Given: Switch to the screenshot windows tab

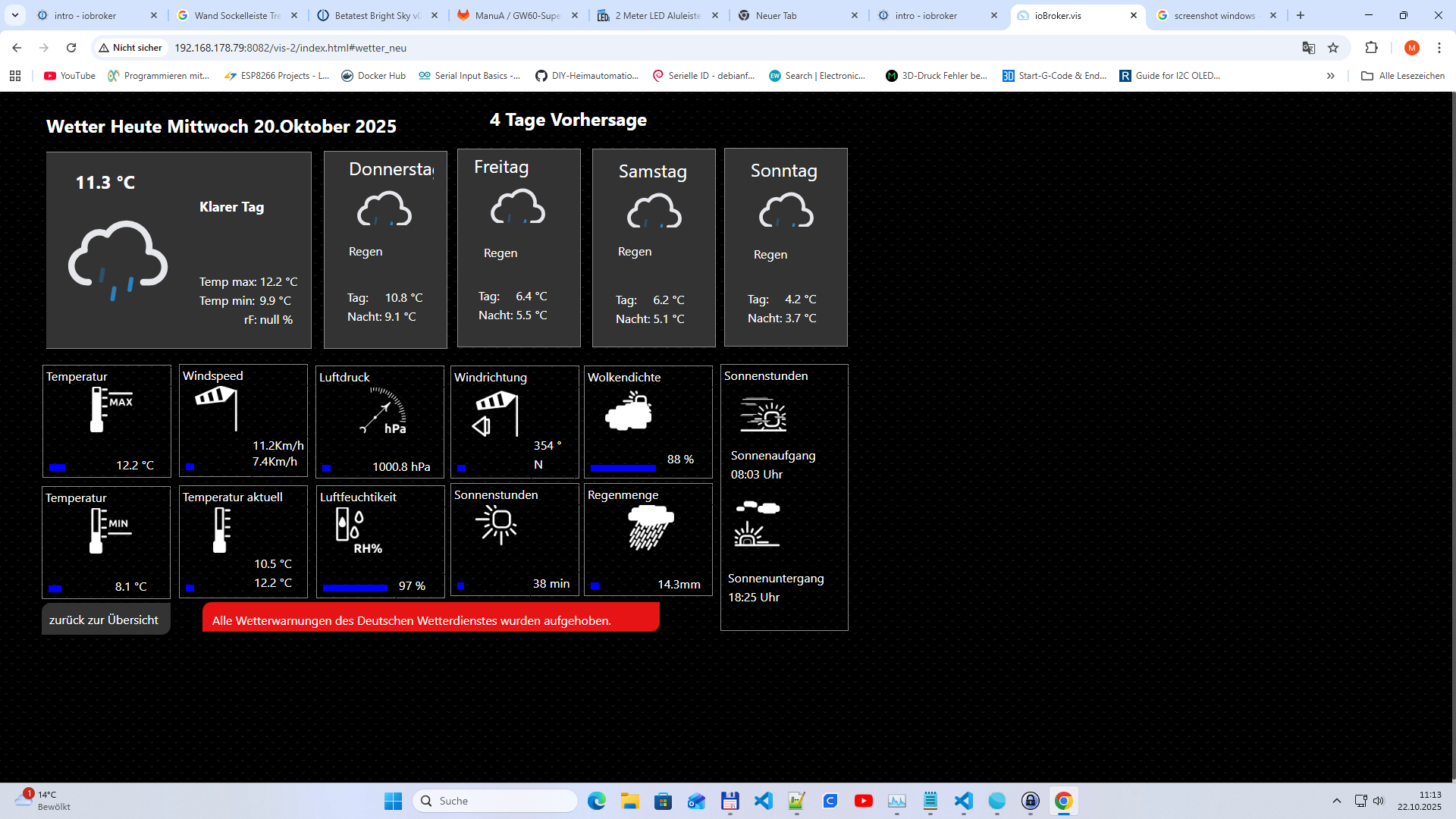Looking at the screenshot, I should (1213, 15).
